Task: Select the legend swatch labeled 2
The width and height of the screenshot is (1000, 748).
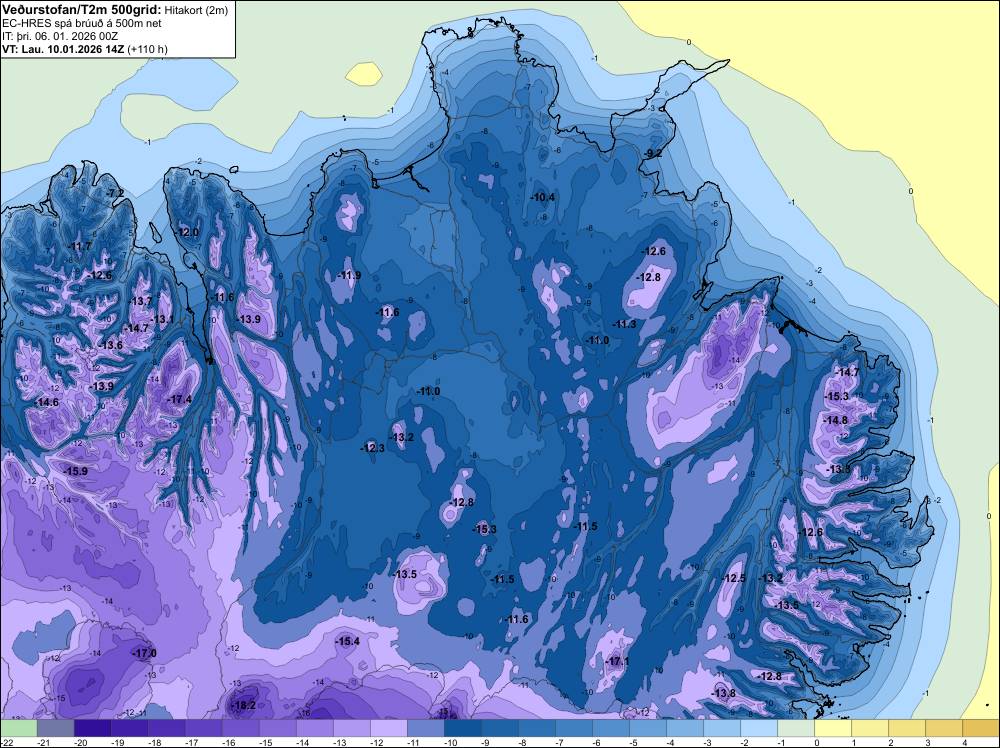Action: pyautogui.click(x=906, y=728)
